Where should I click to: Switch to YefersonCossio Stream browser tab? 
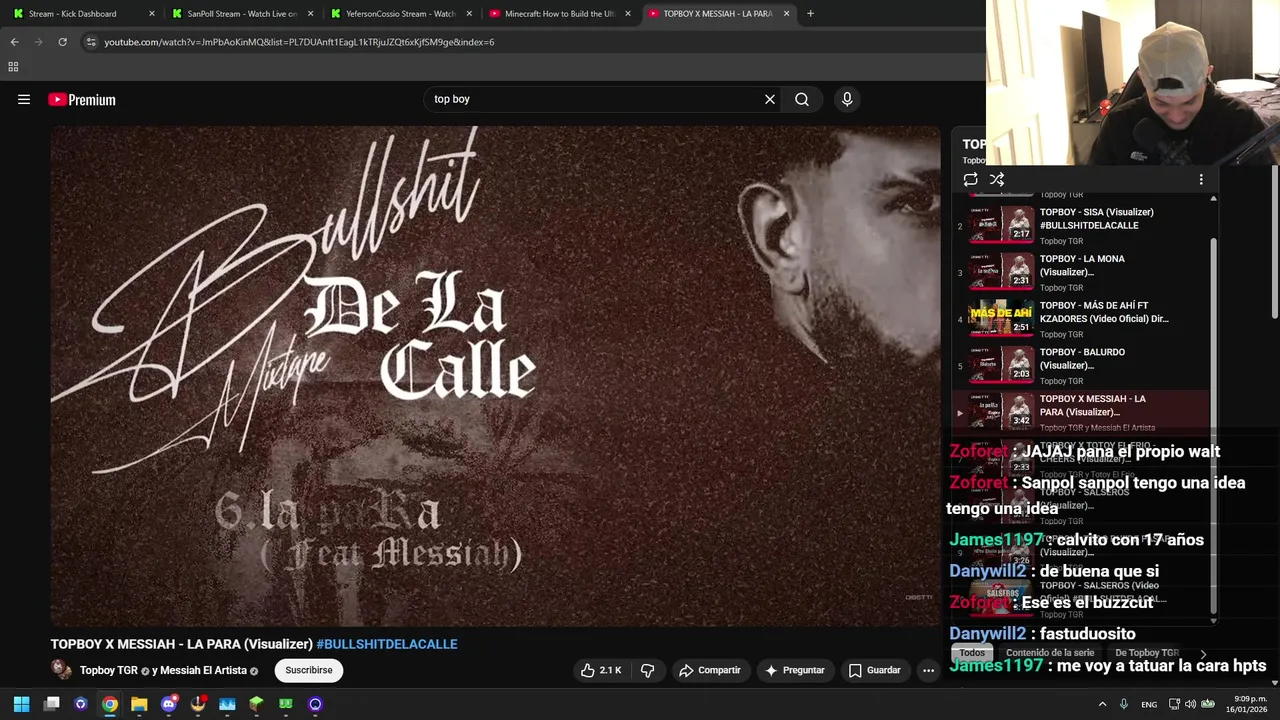coord(400,14)
